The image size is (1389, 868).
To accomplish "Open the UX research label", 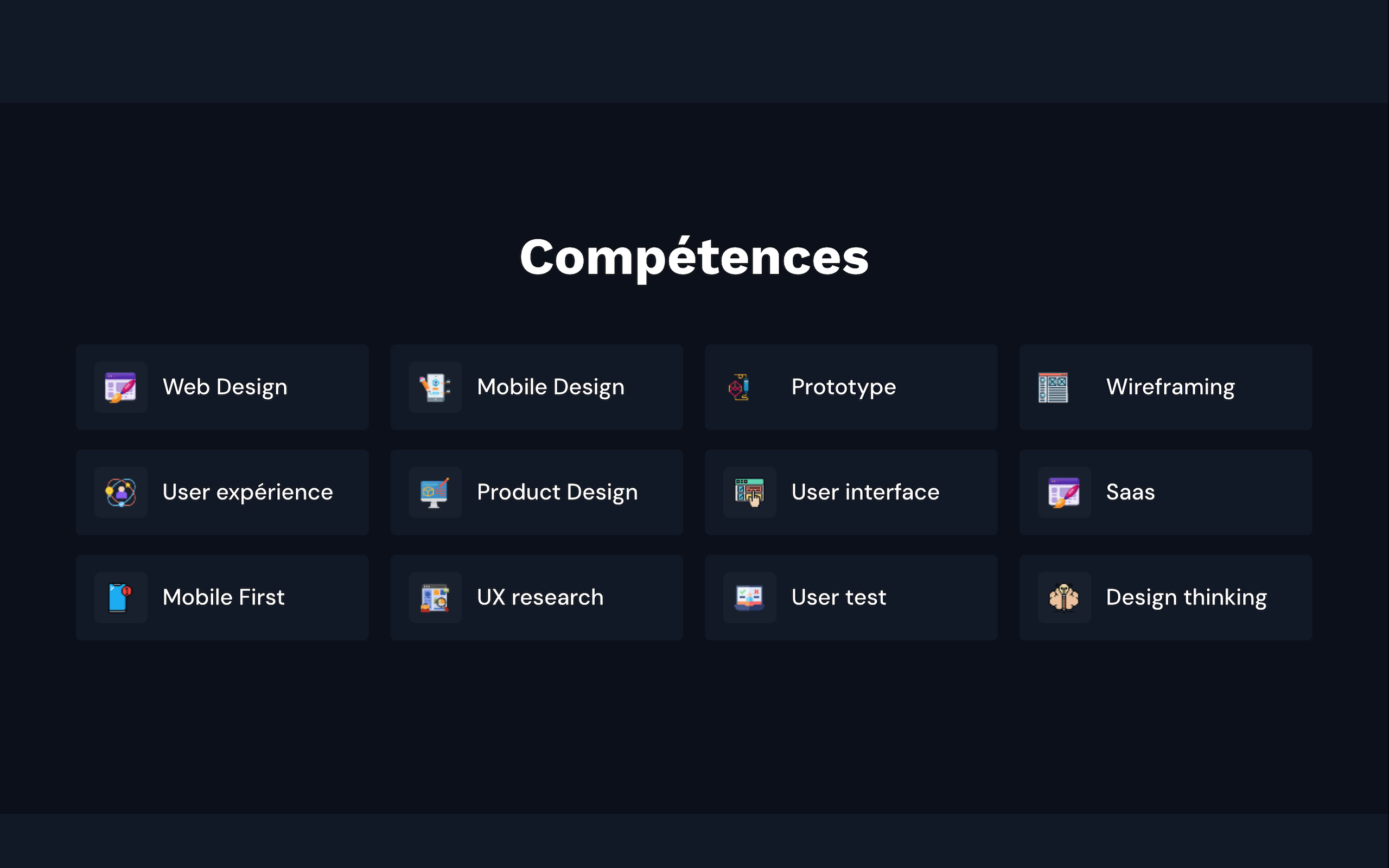I will point(540,598).
